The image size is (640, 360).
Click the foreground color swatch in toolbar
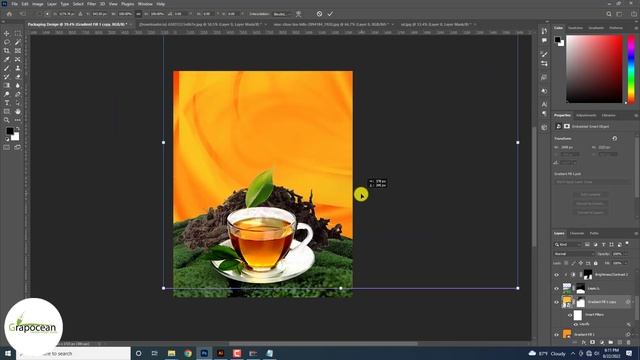click(x=9, y=131)
